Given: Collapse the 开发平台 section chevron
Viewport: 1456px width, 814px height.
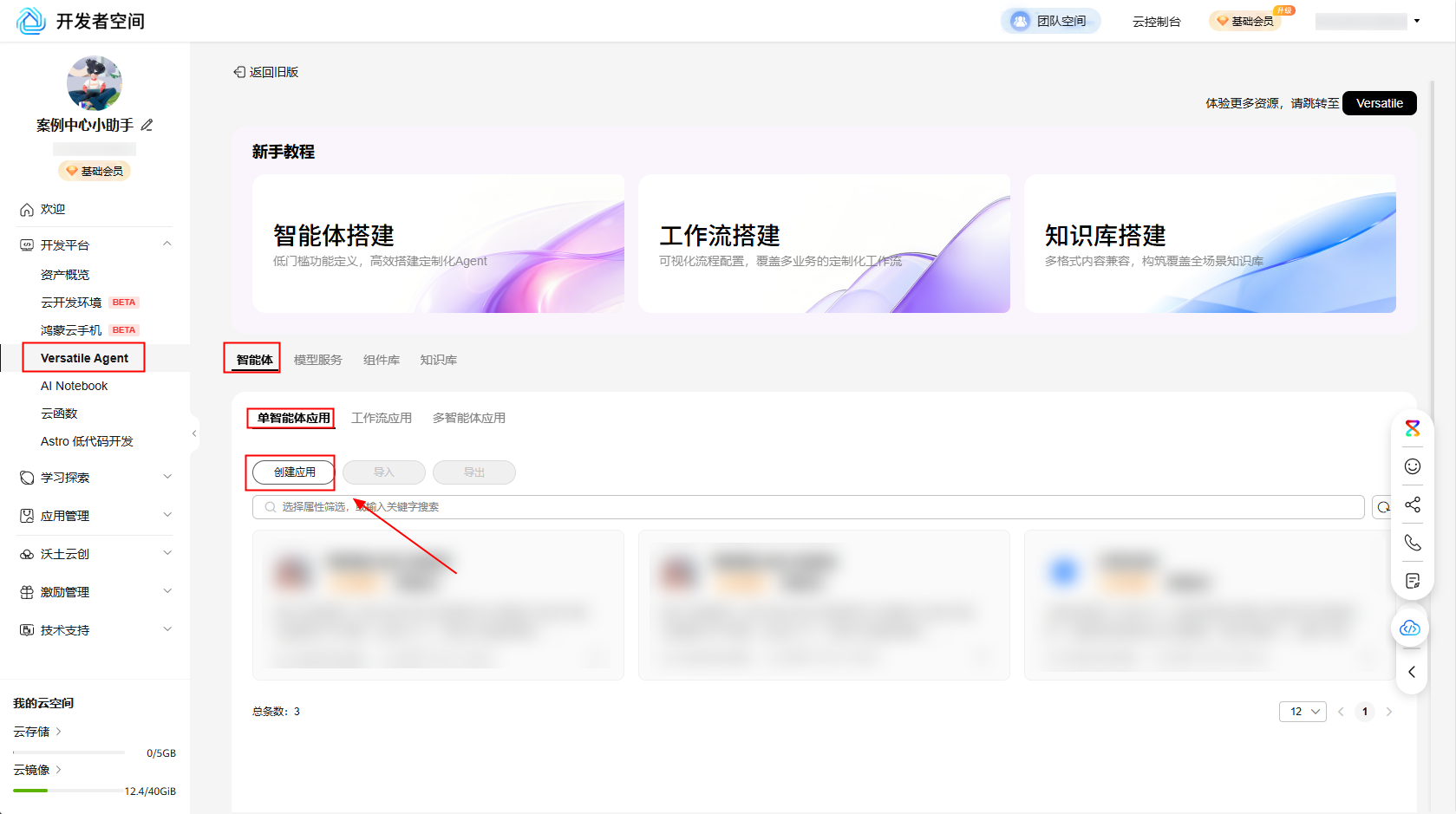Looking at the screenshot, I should tap(167, 244).
